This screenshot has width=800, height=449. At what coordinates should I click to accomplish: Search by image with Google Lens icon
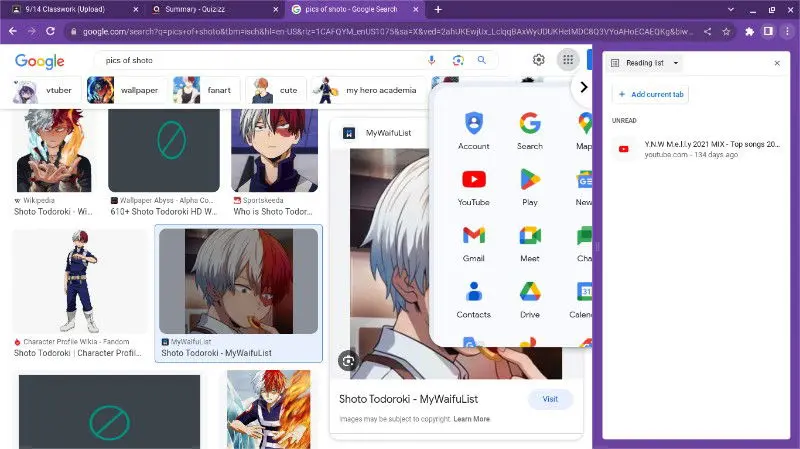tap(458, 60)
